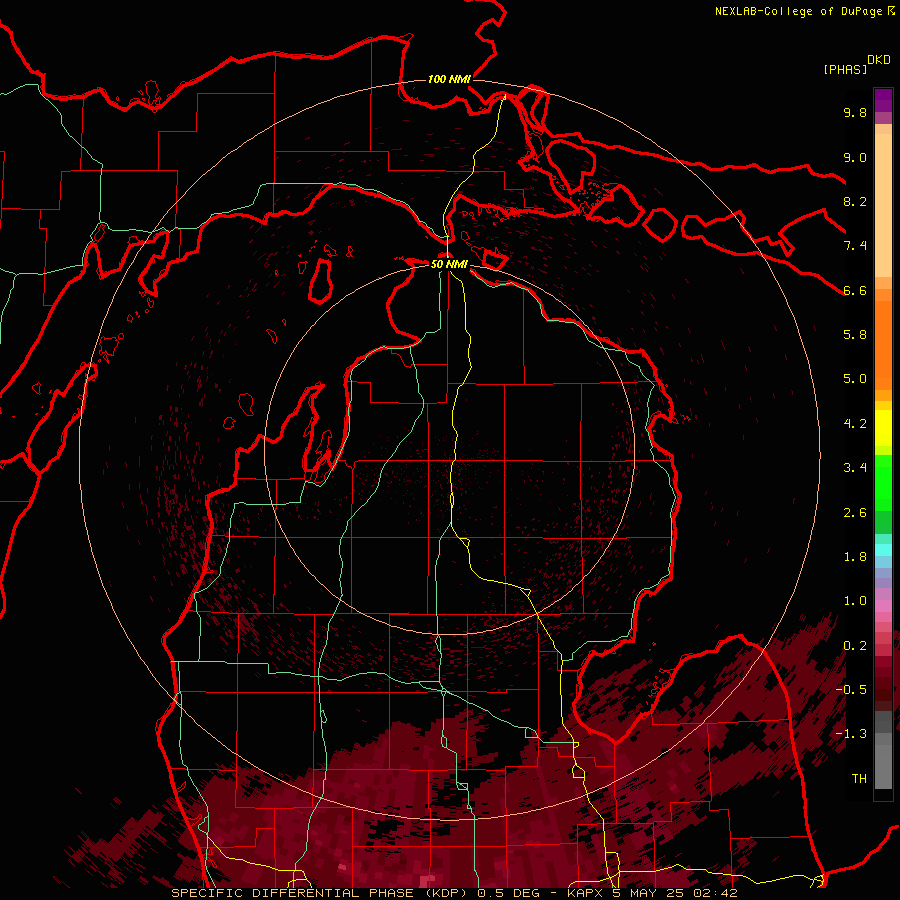Click the 100 NMI range ring label
900x900 pixels.
(x=449, y=79)
